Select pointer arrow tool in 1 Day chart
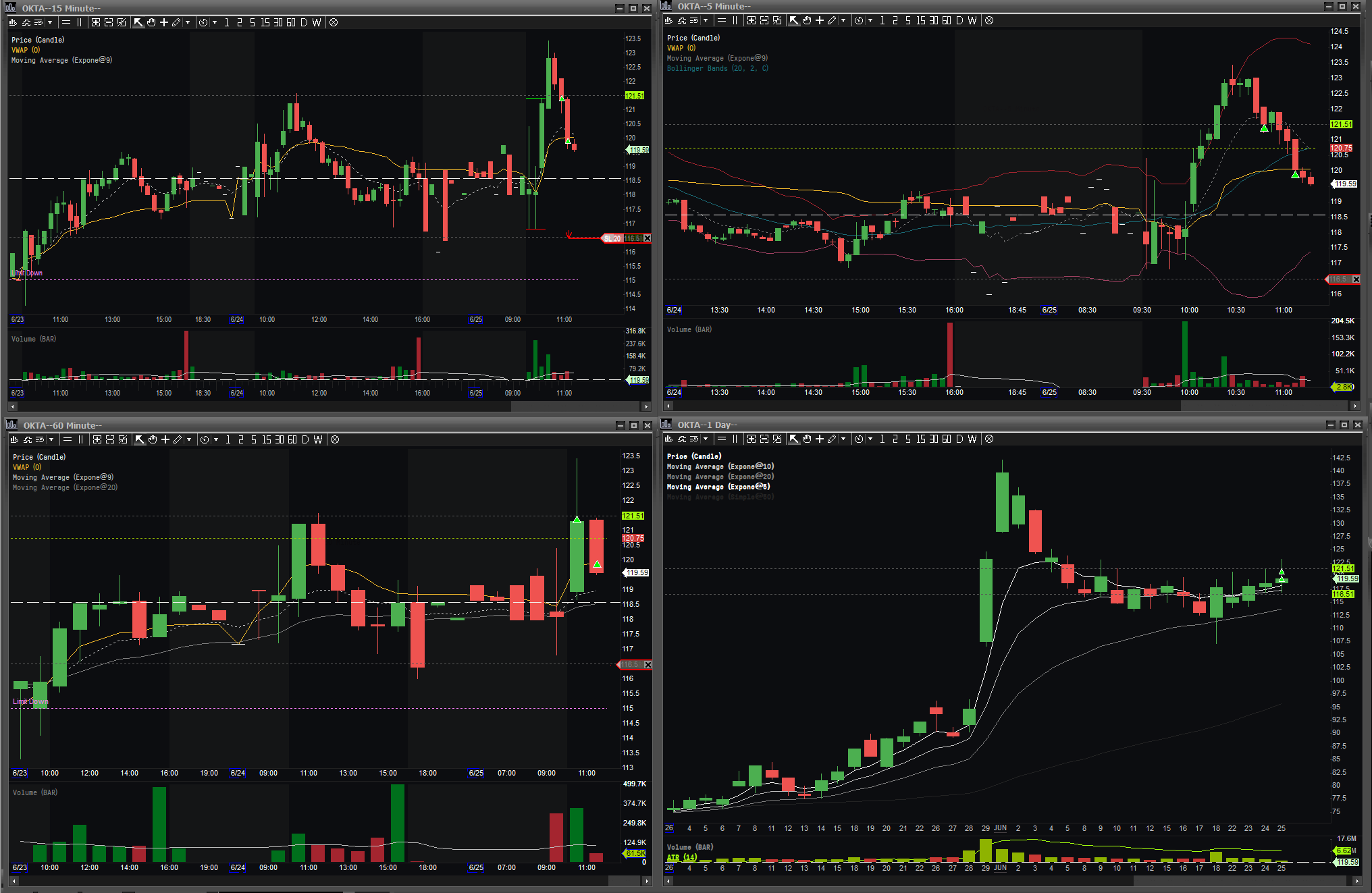The image size is (1372, 893). [x=794, y=439]
